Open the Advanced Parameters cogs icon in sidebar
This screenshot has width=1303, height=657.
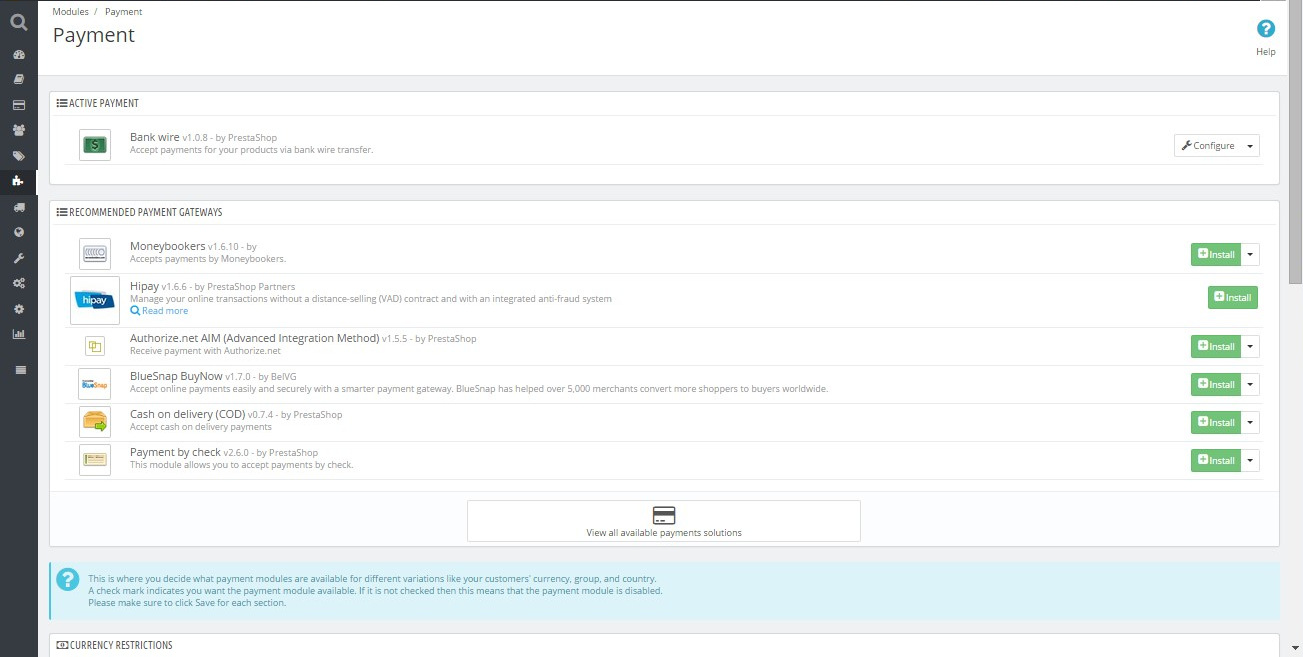[x=18, y=283]
